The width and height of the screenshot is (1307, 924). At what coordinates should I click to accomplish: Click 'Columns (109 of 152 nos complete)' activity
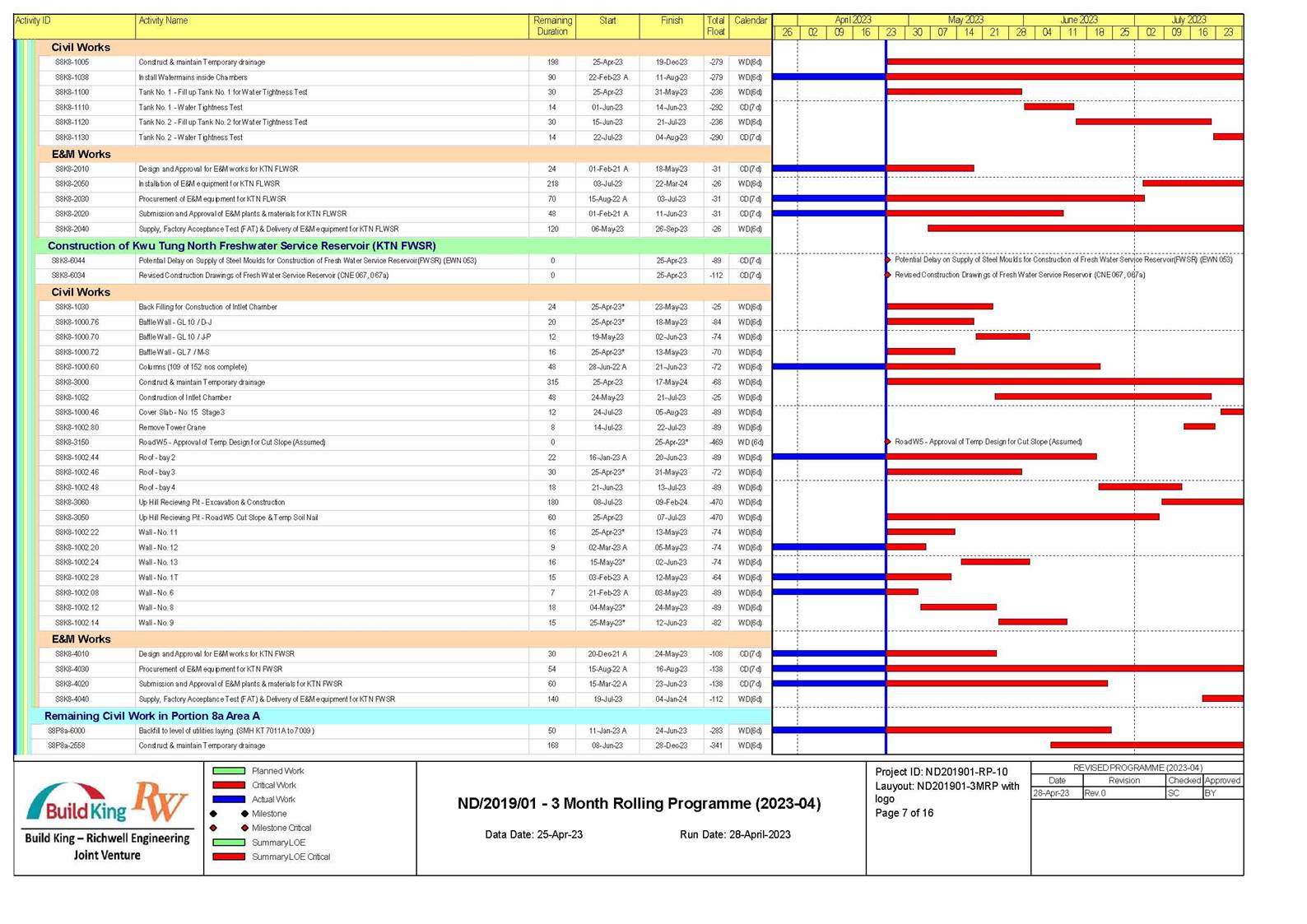pyautogui.click(x=193, y=367)
